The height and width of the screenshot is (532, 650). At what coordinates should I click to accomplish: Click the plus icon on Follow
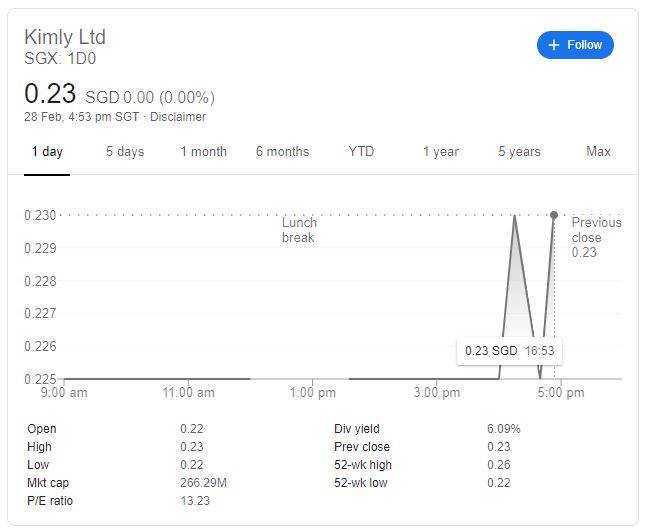pos(554,45)
